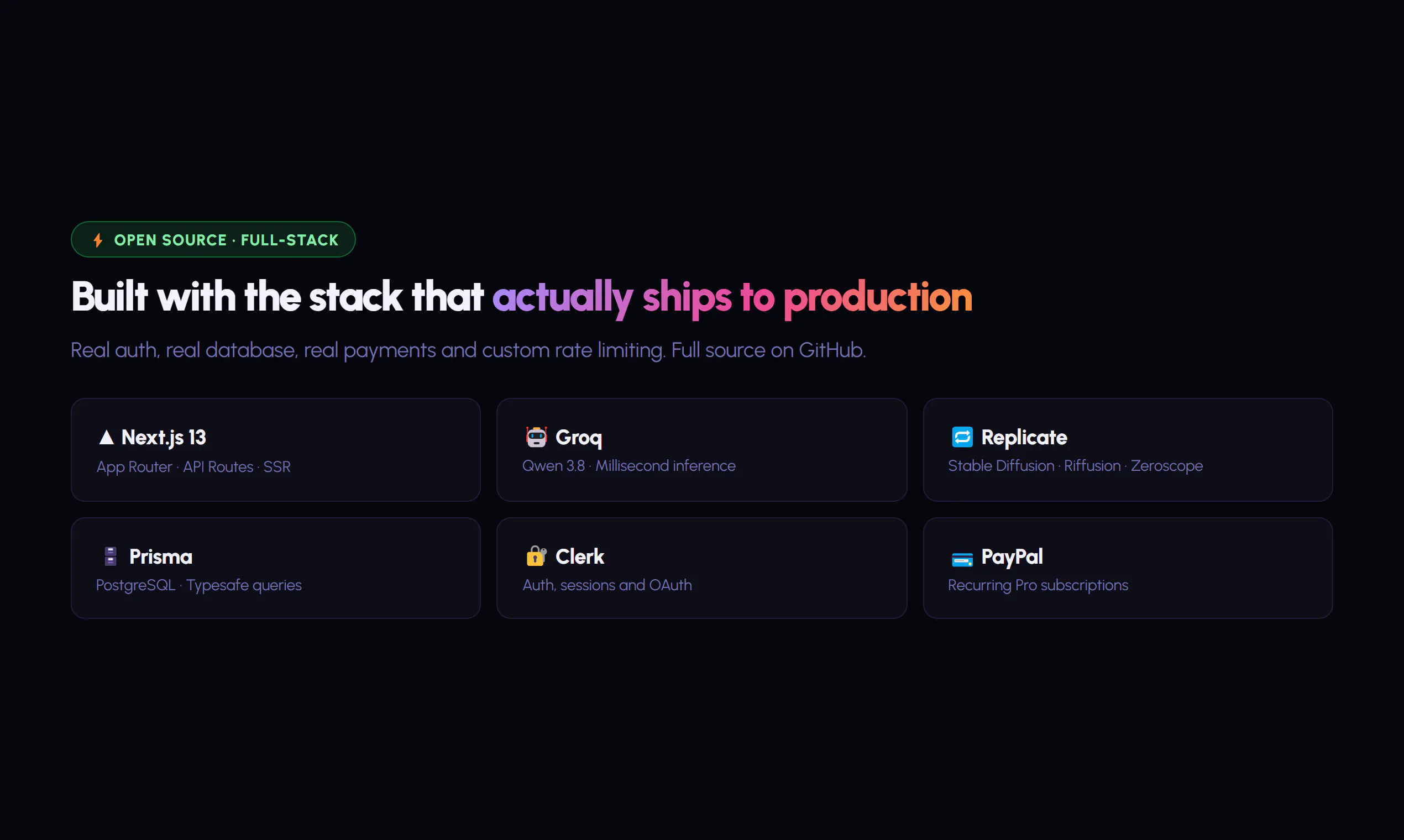Viewport: 1404px width, 840px height.
Task: Select the Prisma card heading
Action: coord(161,556)
